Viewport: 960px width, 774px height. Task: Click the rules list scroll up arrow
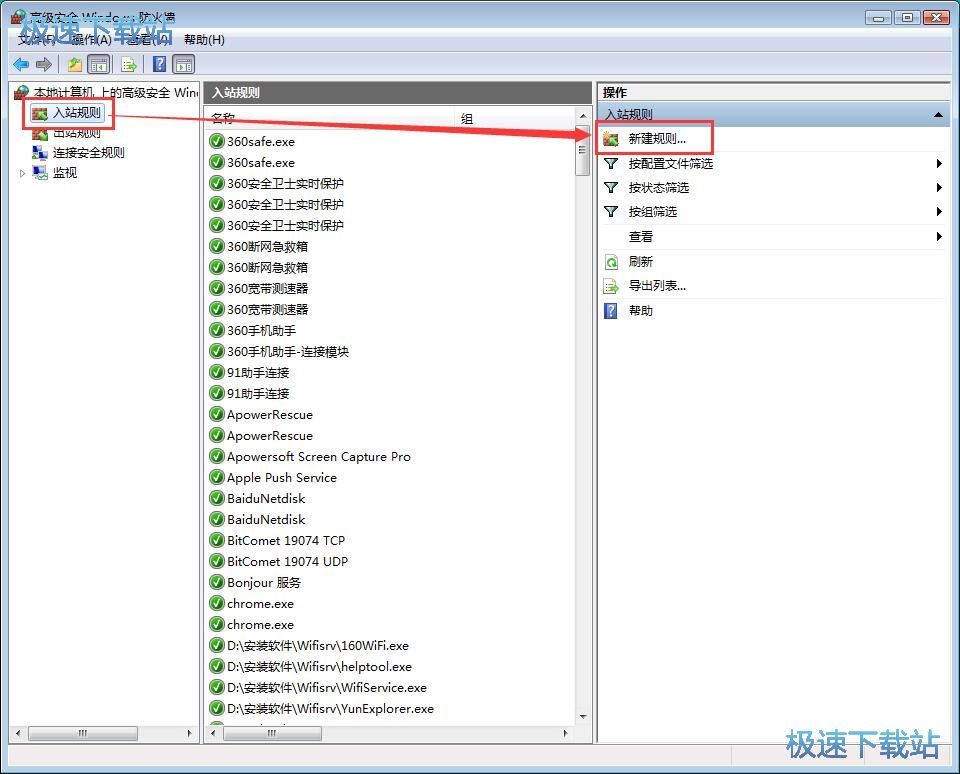583,116
